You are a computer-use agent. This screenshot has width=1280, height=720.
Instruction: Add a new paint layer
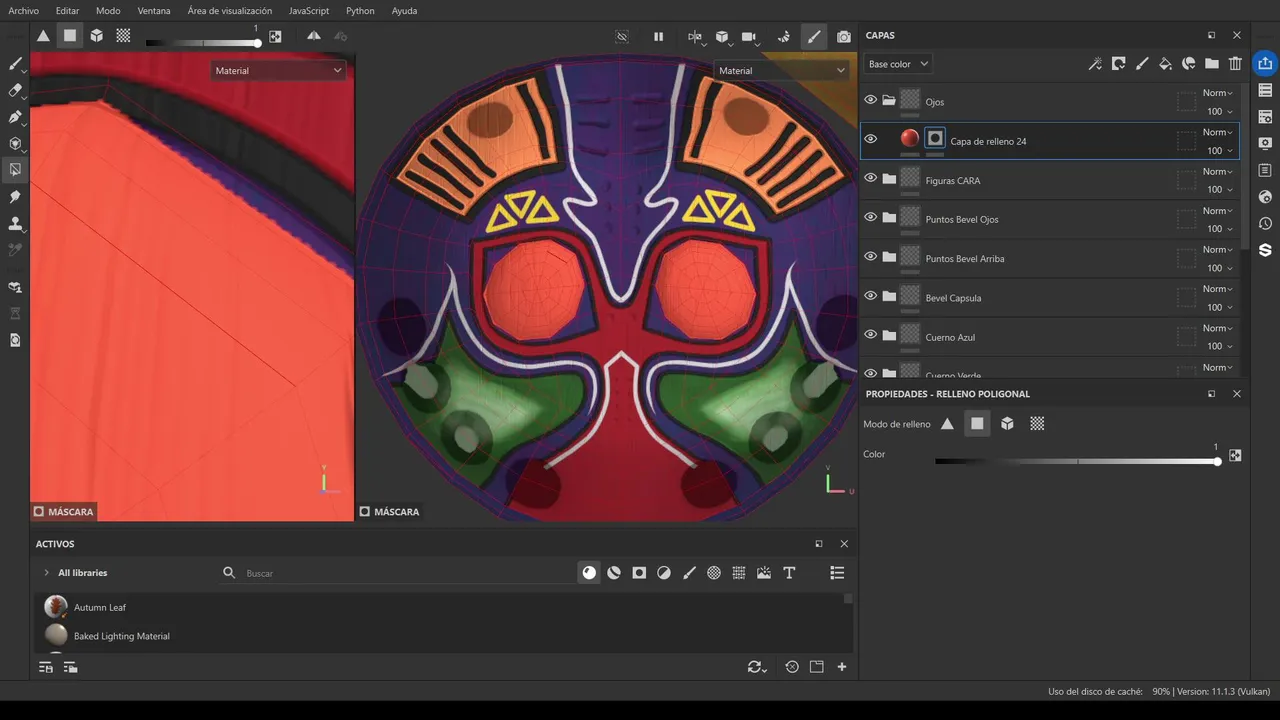pos(1142,64)
